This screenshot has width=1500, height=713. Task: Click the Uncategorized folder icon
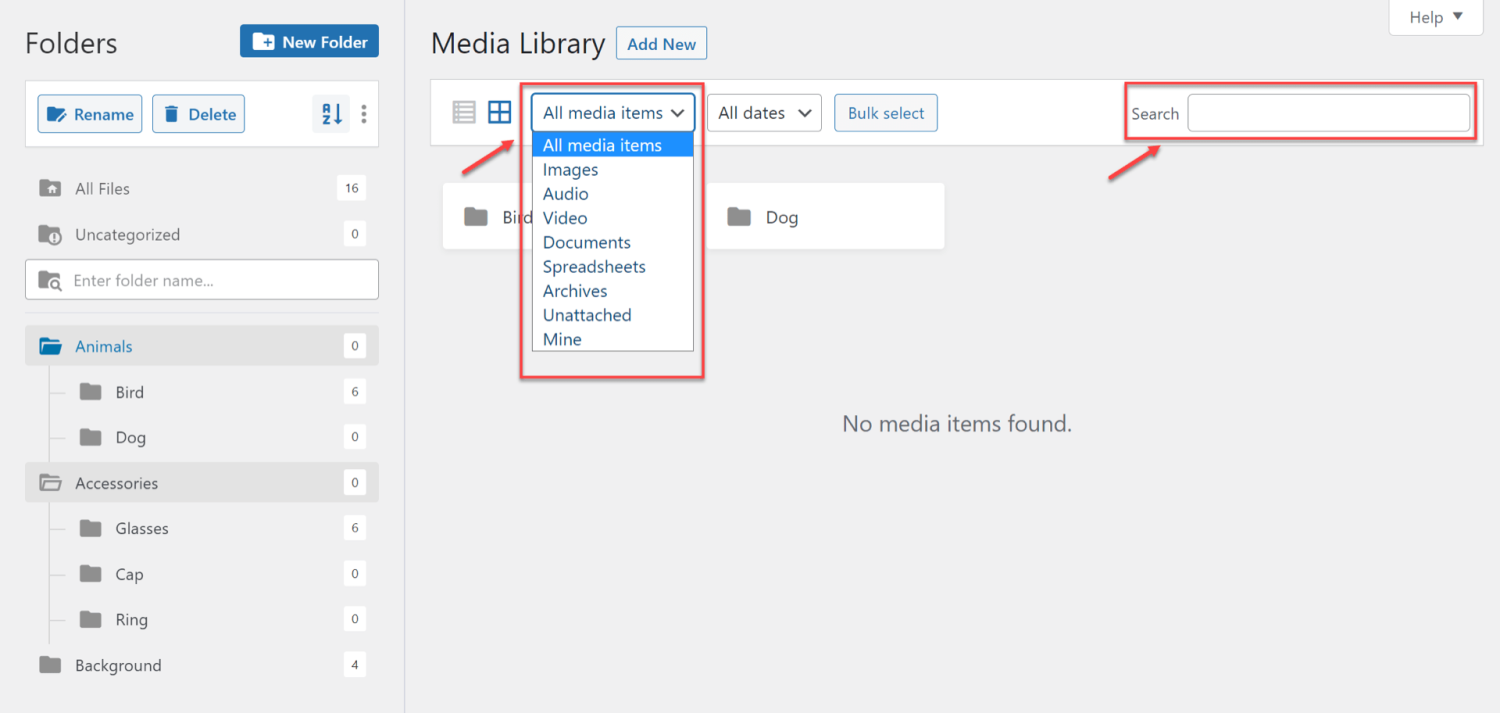(x=49, y=234)
